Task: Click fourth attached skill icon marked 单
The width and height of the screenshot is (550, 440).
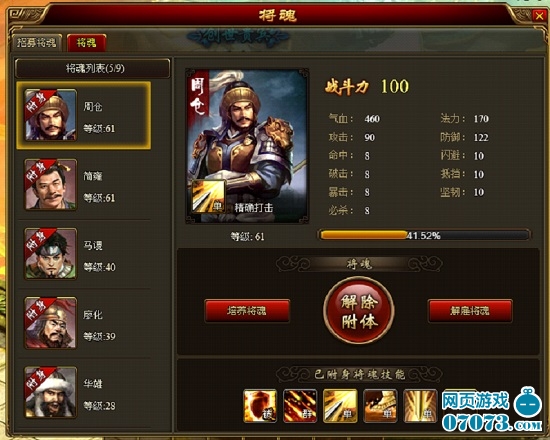Action: pos(380,405)
